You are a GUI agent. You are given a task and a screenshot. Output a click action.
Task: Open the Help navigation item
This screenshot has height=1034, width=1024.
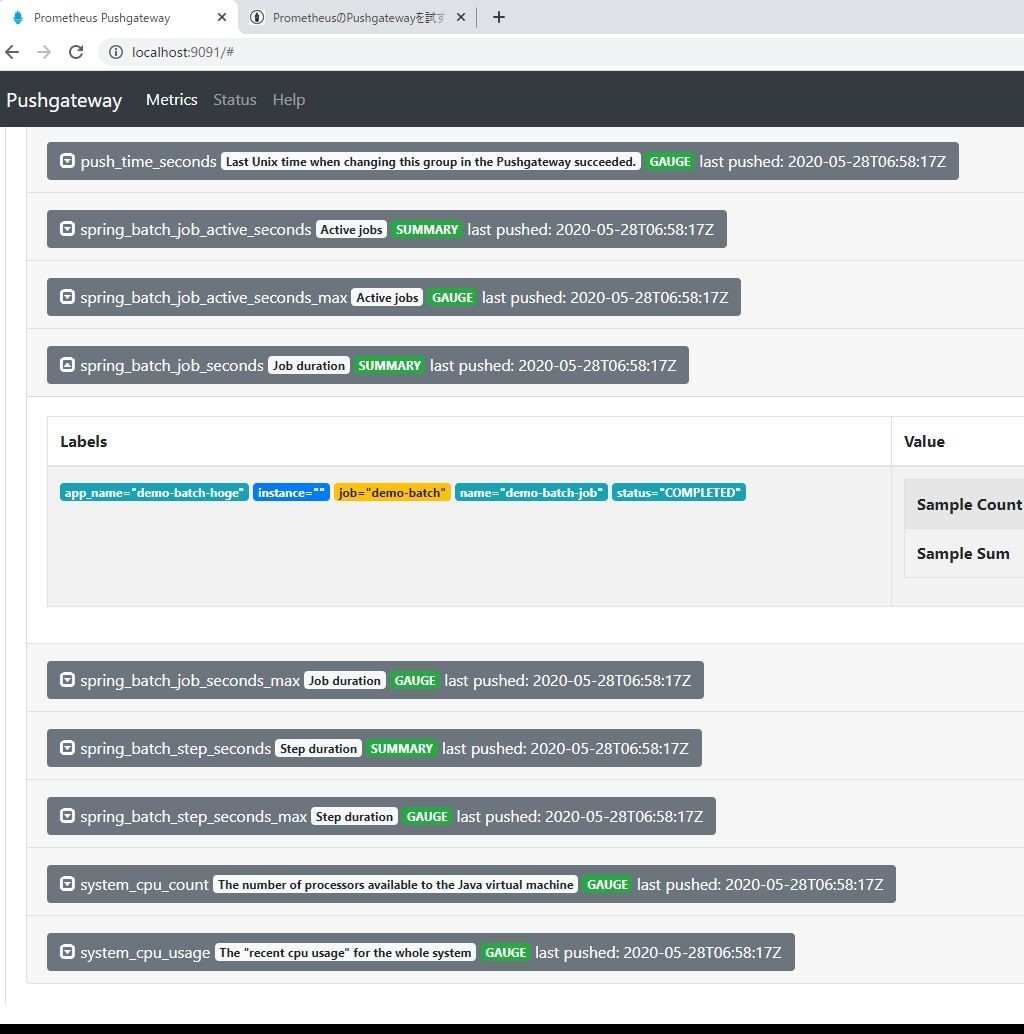point(289,100)
